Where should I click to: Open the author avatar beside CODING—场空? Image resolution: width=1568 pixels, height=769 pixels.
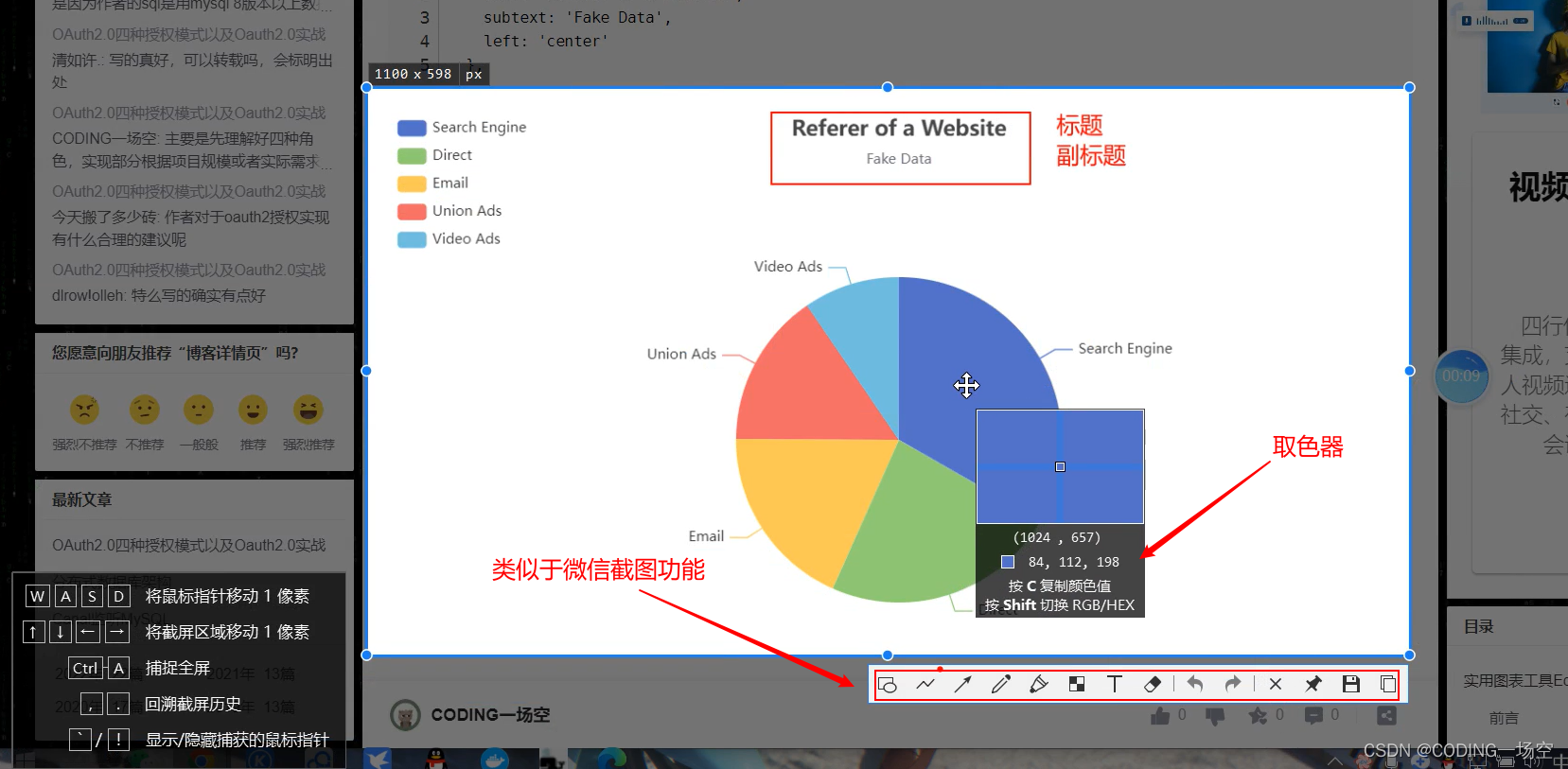coord(406,715)
